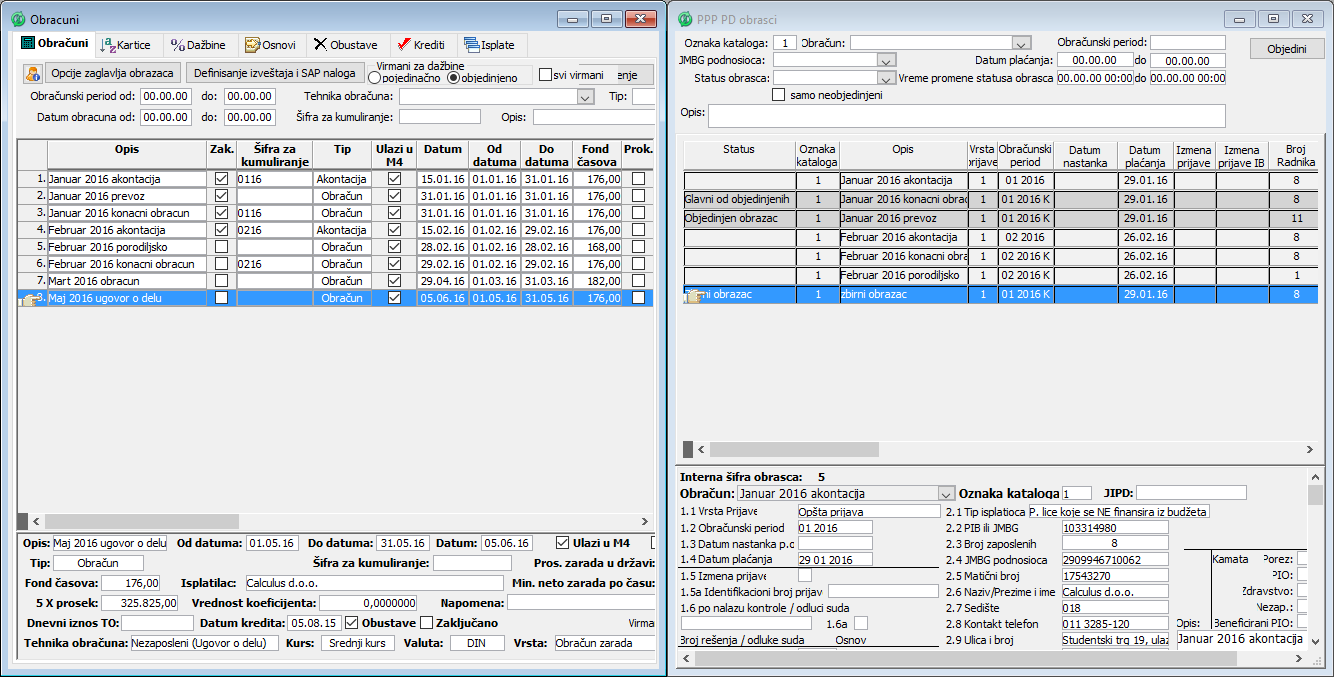
Task: Click the user icon button beside Opcije zaglavlja
Action: 32,73
